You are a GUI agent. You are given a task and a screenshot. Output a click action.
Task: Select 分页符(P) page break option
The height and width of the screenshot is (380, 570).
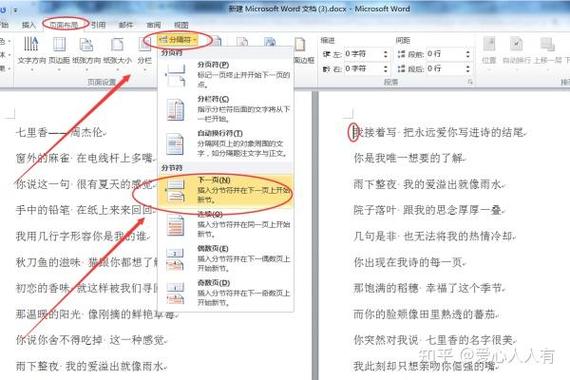click(225, 75)
